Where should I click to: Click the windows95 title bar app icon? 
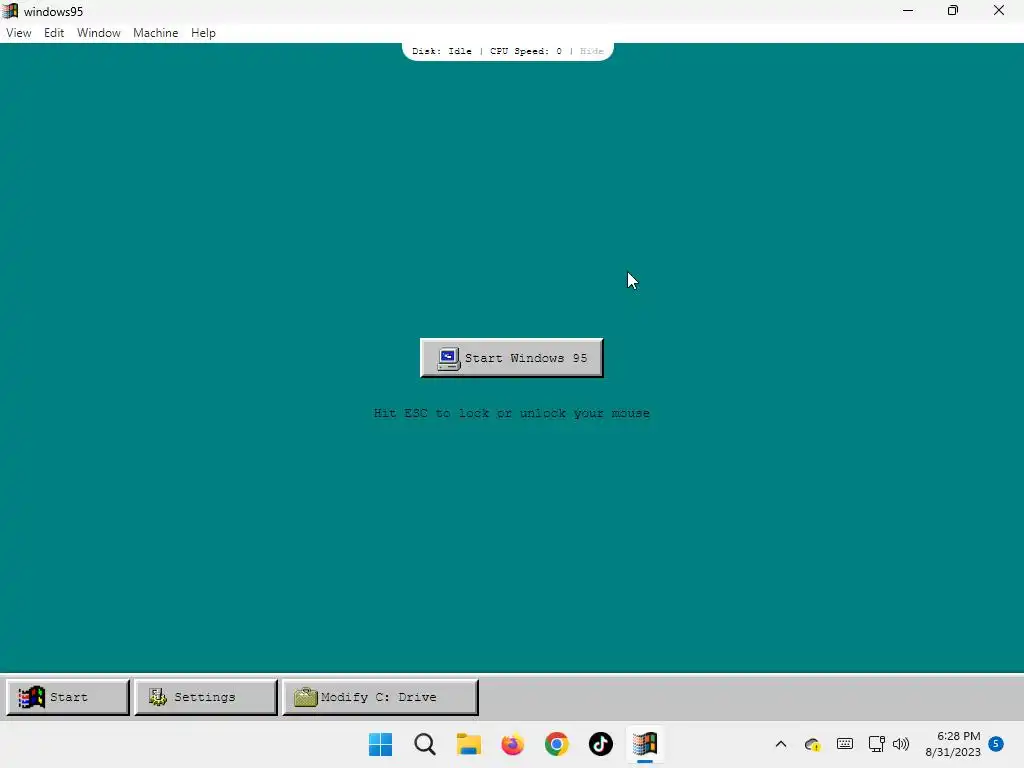(10, 11)
